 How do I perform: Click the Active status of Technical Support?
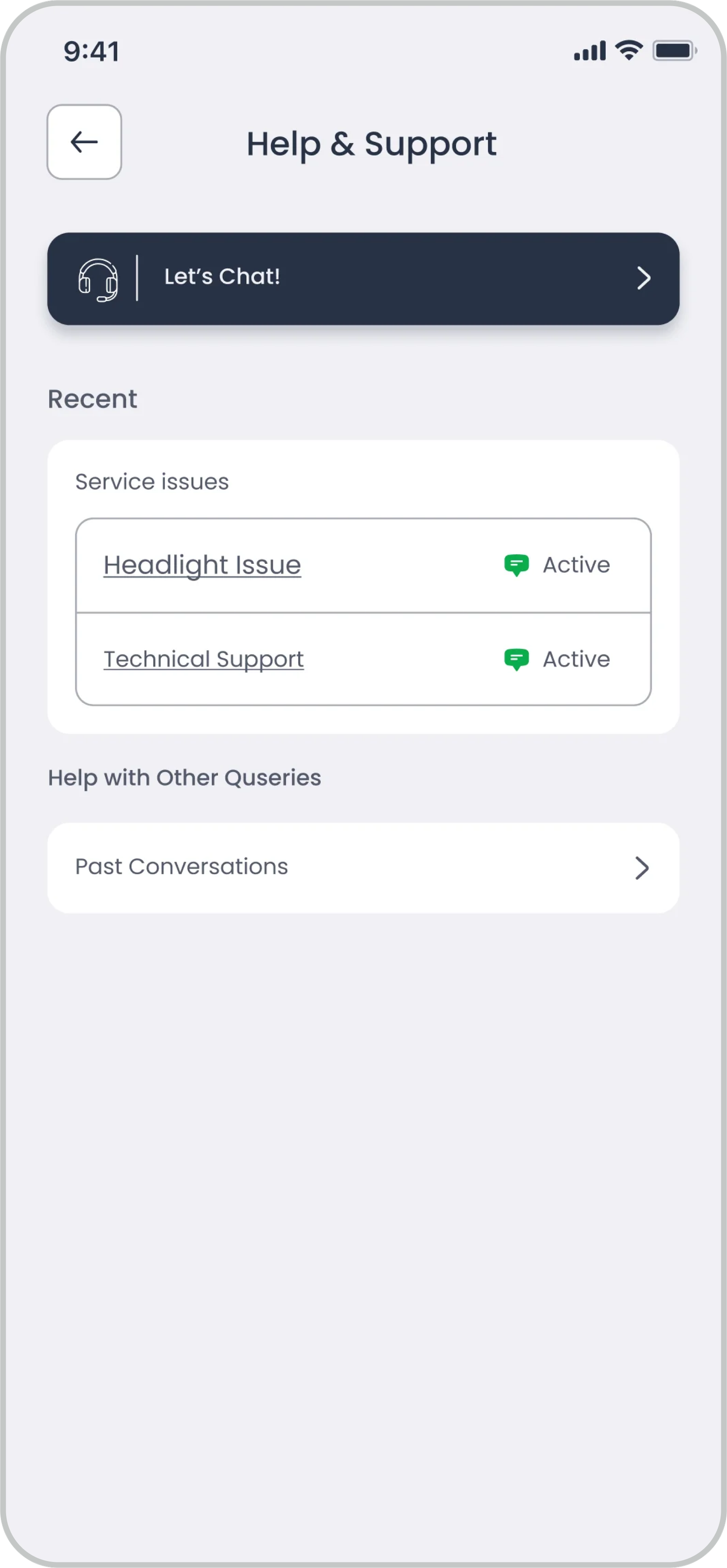[576, 659]
